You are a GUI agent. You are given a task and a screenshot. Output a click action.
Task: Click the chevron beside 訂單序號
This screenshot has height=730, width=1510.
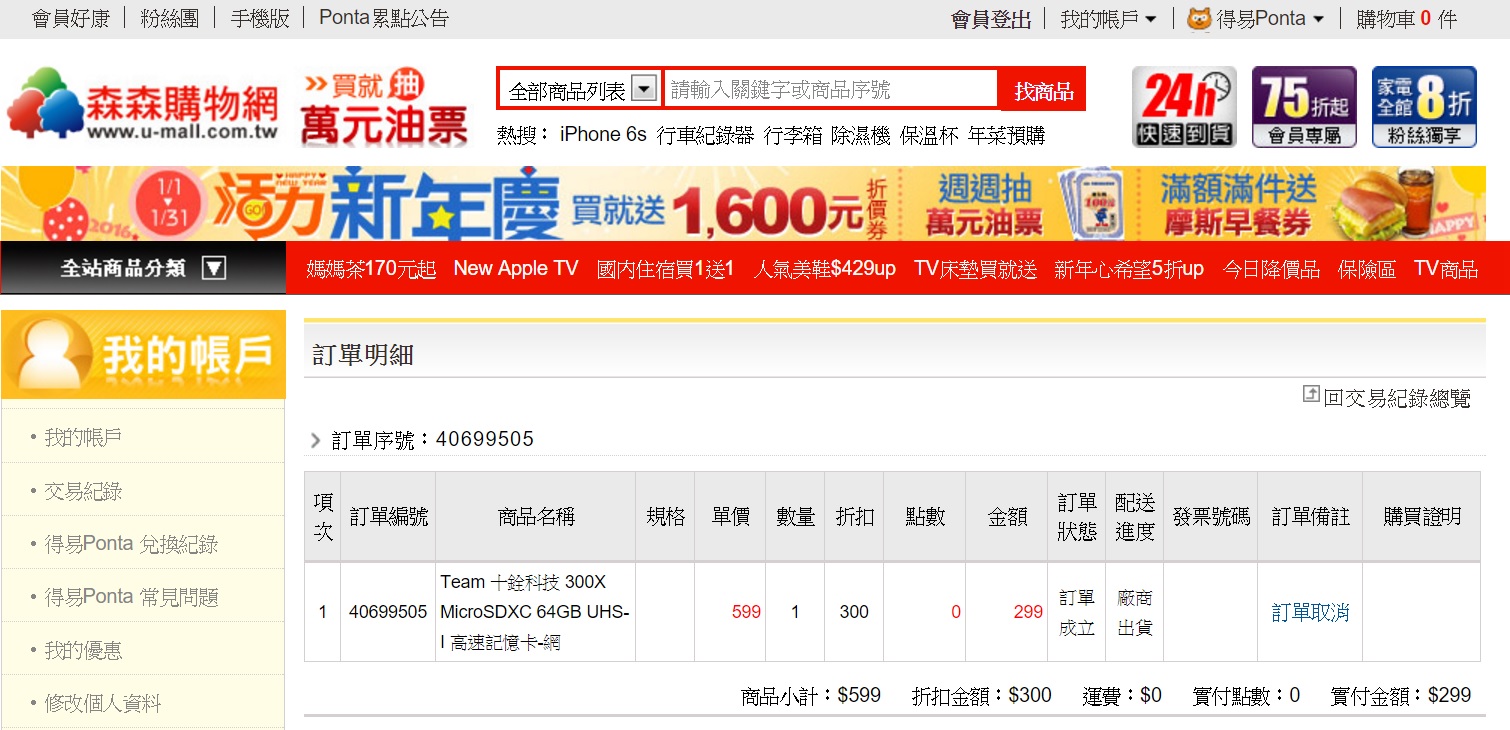click(x=316, y=440)
